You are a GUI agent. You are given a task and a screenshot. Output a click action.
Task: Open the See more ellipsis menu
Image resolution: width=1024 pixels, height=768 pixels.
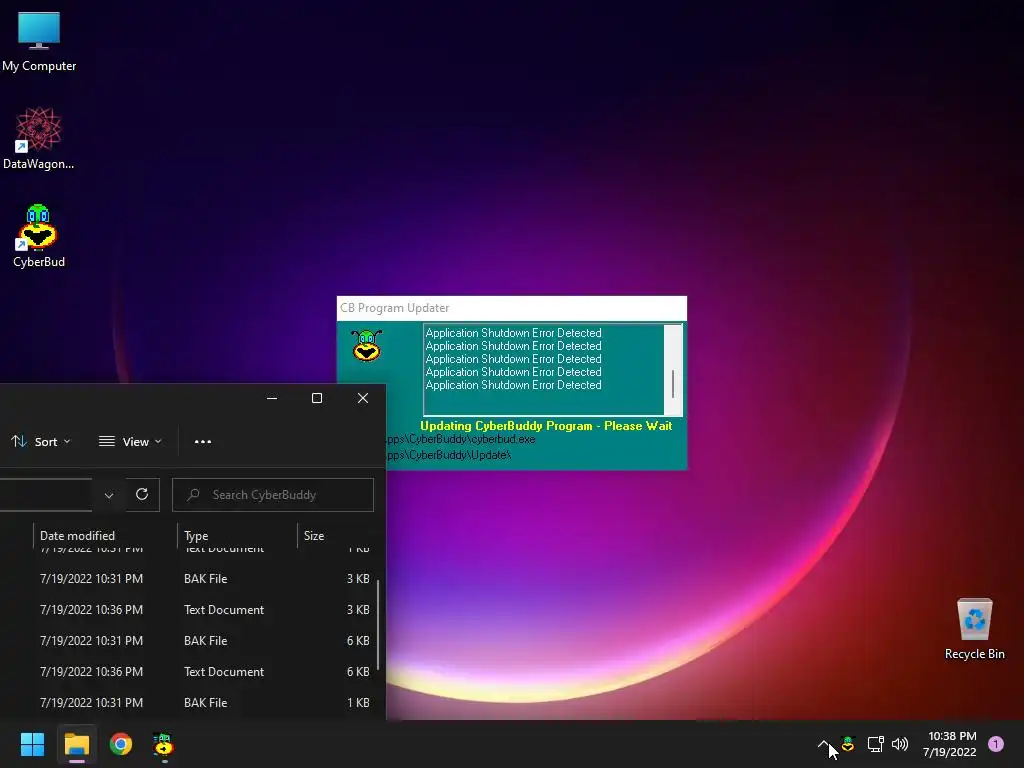[202, 441]
